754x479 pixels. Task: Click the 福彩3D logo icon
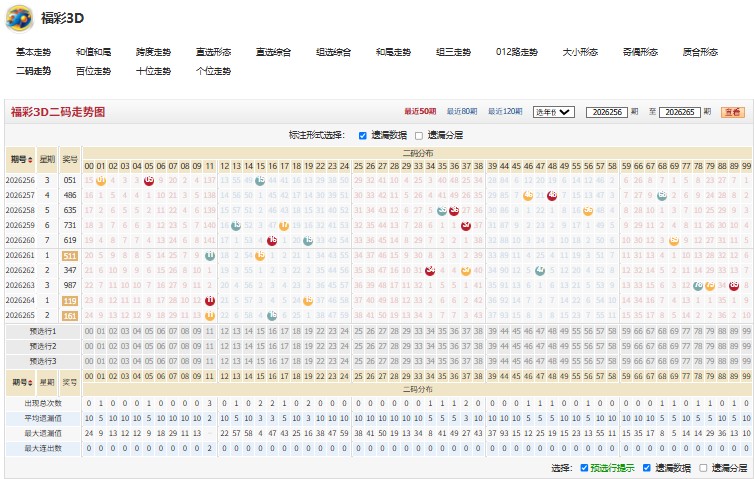coord(19,18)
